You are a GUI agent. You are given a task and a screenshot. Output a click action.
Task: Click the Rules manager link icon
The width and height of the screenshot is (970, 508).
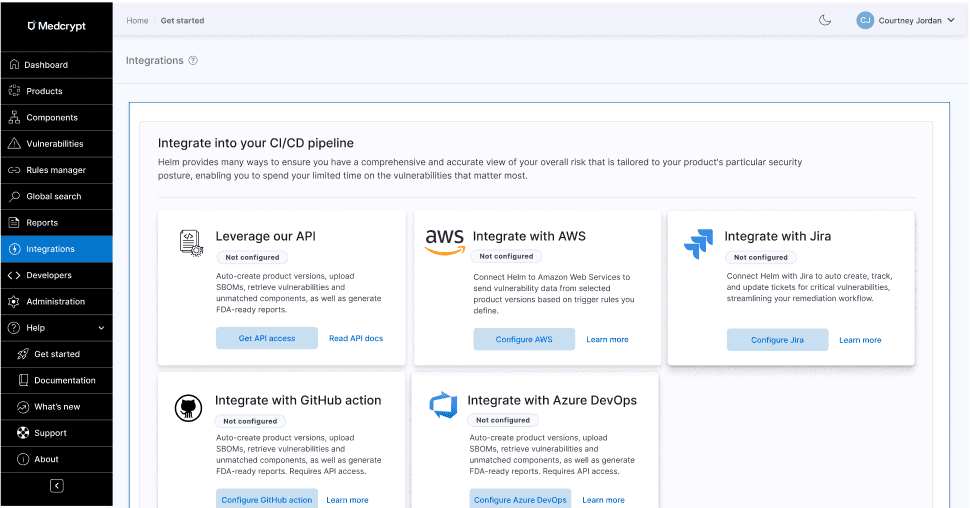[14, 170]
